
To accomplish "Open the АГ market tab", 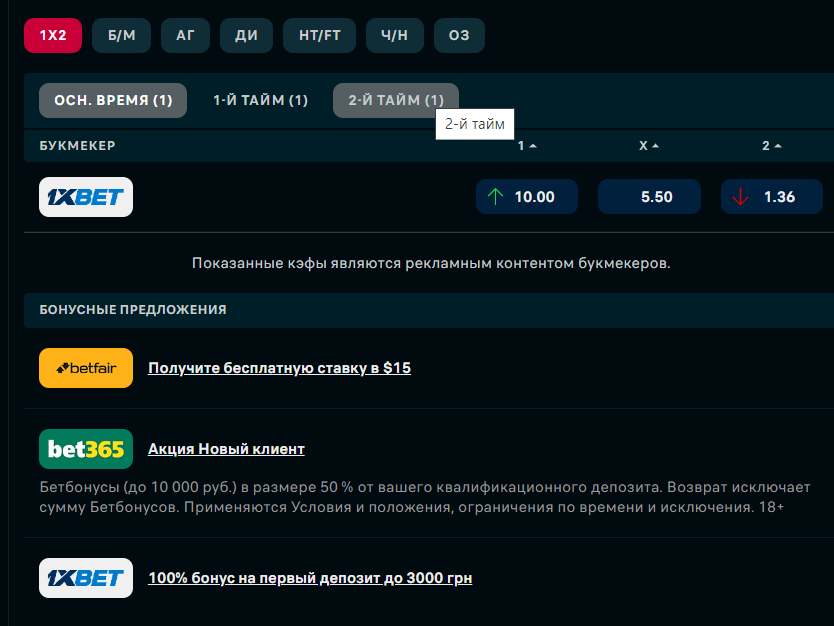I will tap(185, 36).
